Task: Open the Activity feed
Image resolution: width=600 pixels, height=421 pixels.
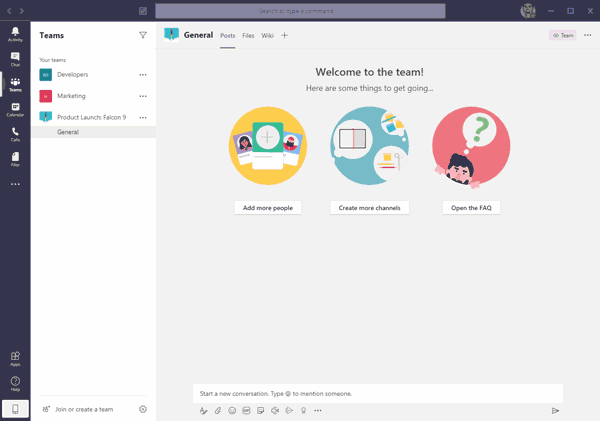Action: (15, 34)
